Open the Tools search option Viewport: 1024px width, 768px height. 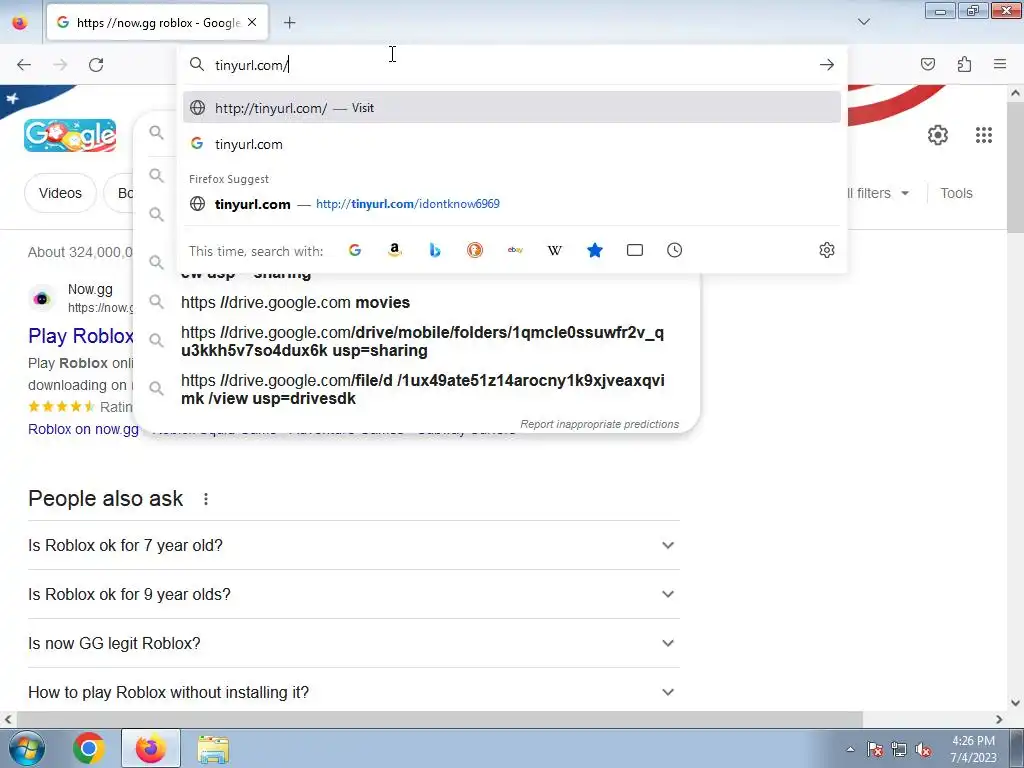[x=956, y=193]
